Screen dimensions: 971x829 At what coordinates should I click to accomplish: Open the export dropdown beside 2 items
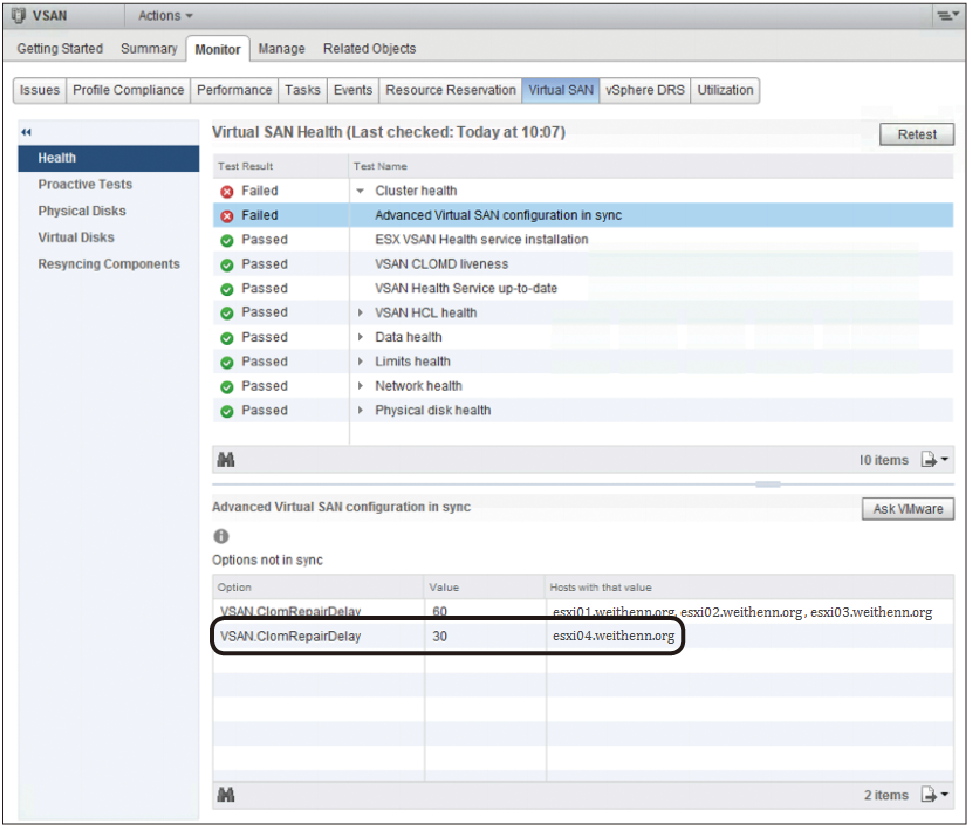pos(934,795)
